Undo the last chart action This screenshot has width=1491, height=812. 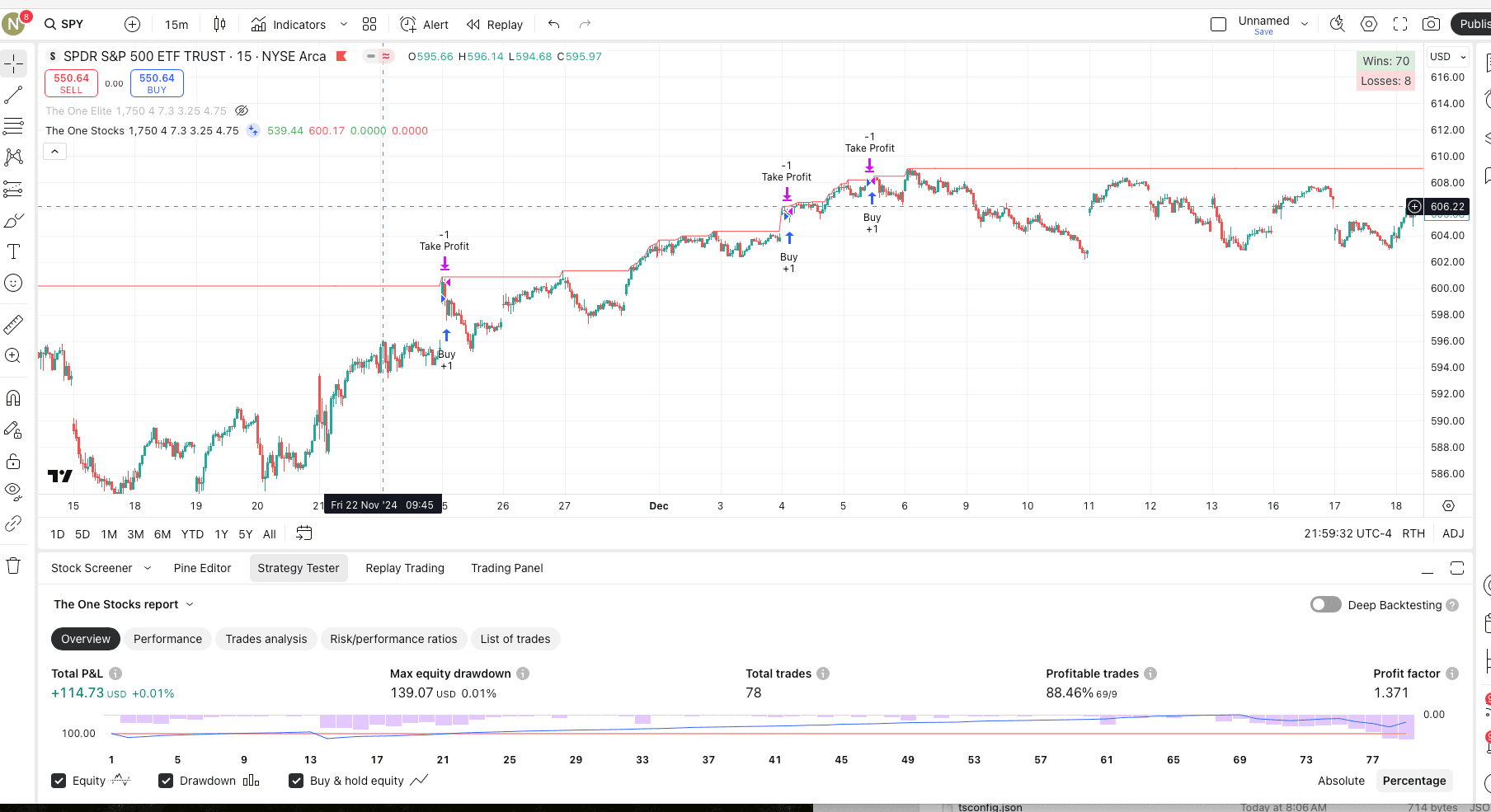[554, 24]
